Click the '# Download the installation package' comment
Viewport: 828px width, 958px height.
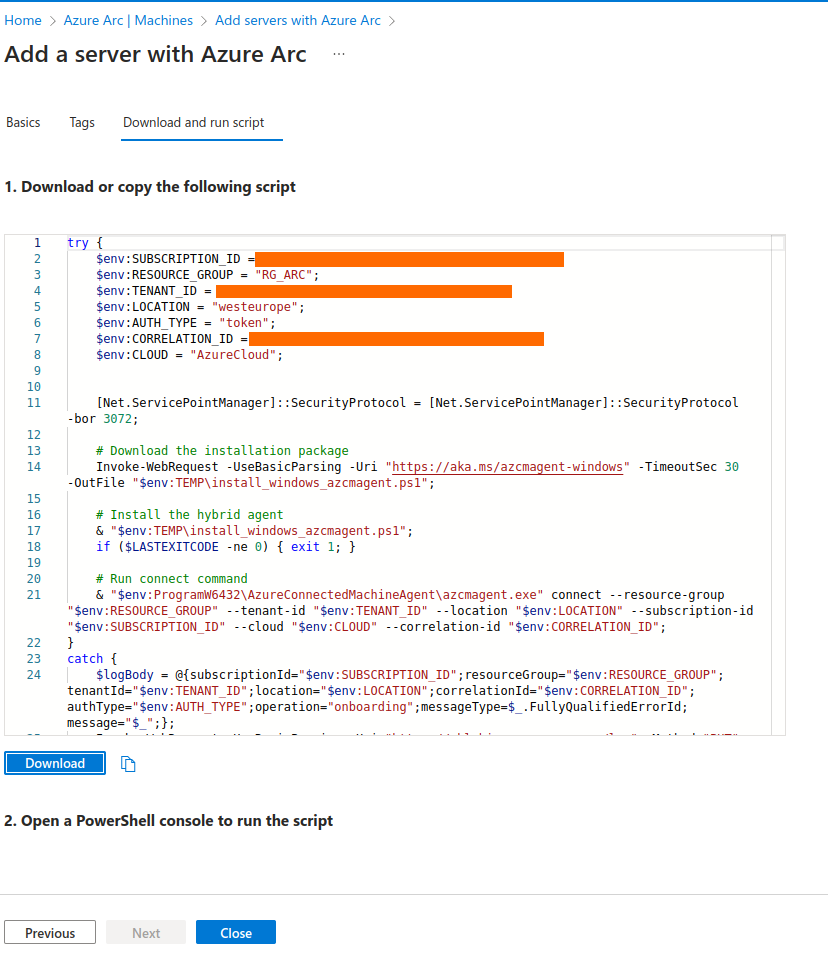point(222,451)
